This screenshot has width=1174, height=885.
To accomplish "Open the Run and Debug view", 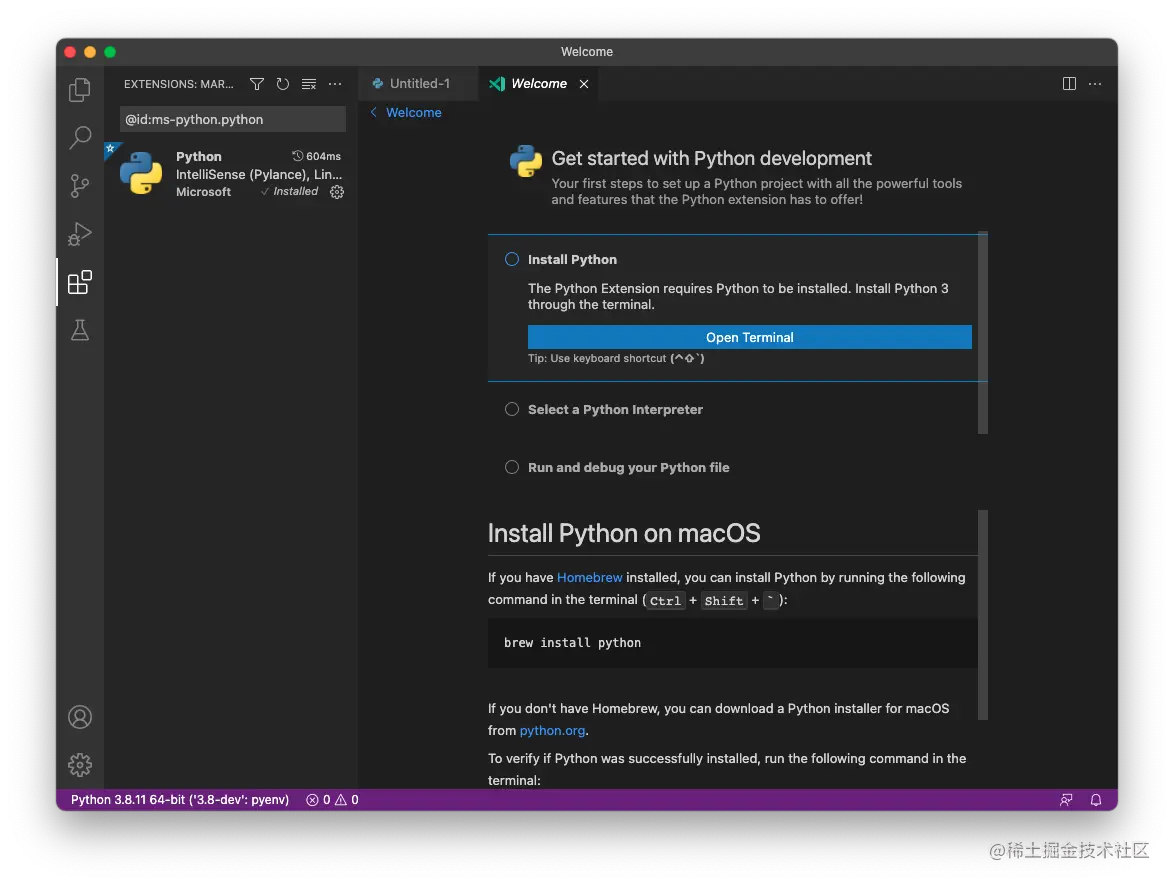I will pos(79,234).
